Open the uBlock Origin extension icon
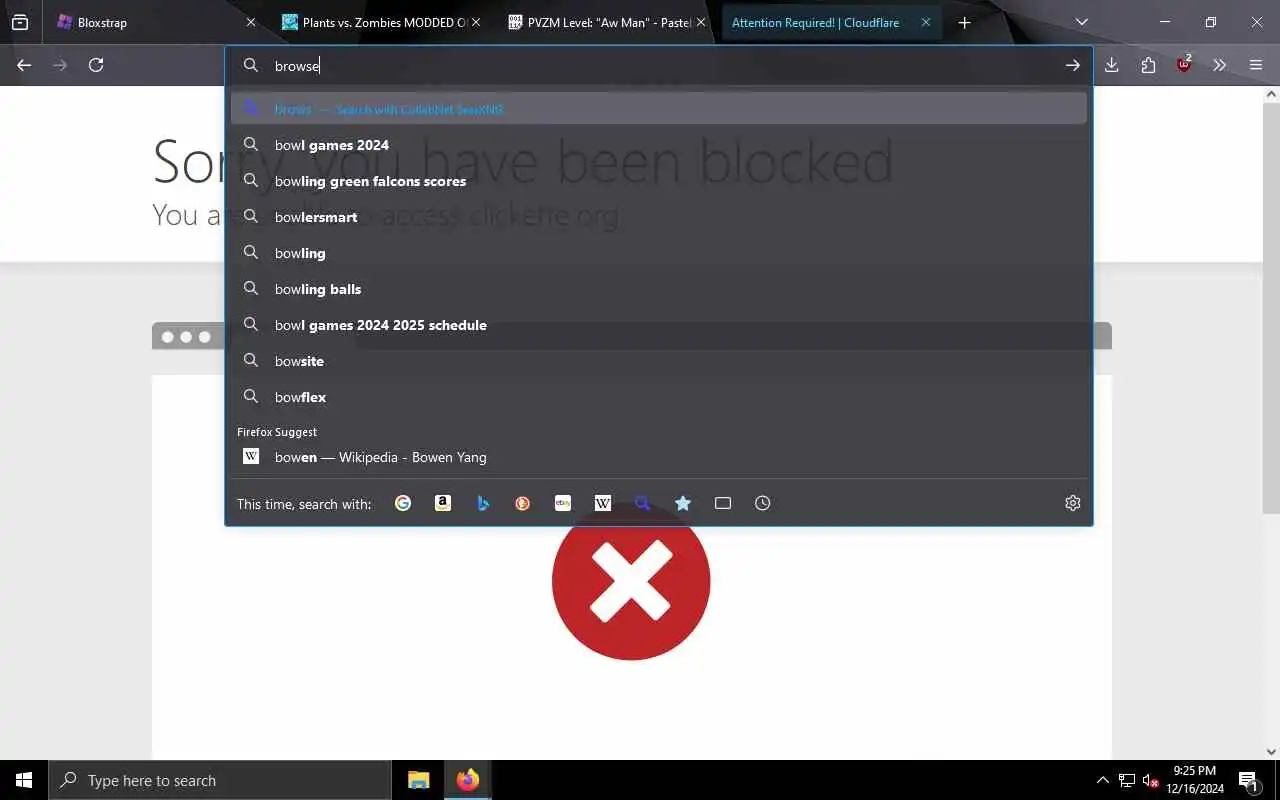This screenshot has height=800, width=1280. click(1184, 65)
